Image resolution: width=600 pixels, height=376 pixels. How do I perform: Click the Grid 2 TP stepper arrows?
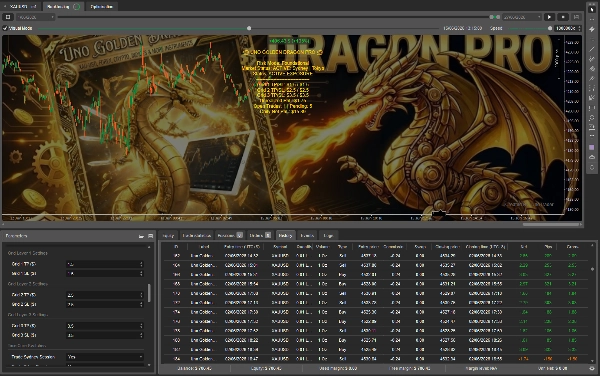[141, 295]
